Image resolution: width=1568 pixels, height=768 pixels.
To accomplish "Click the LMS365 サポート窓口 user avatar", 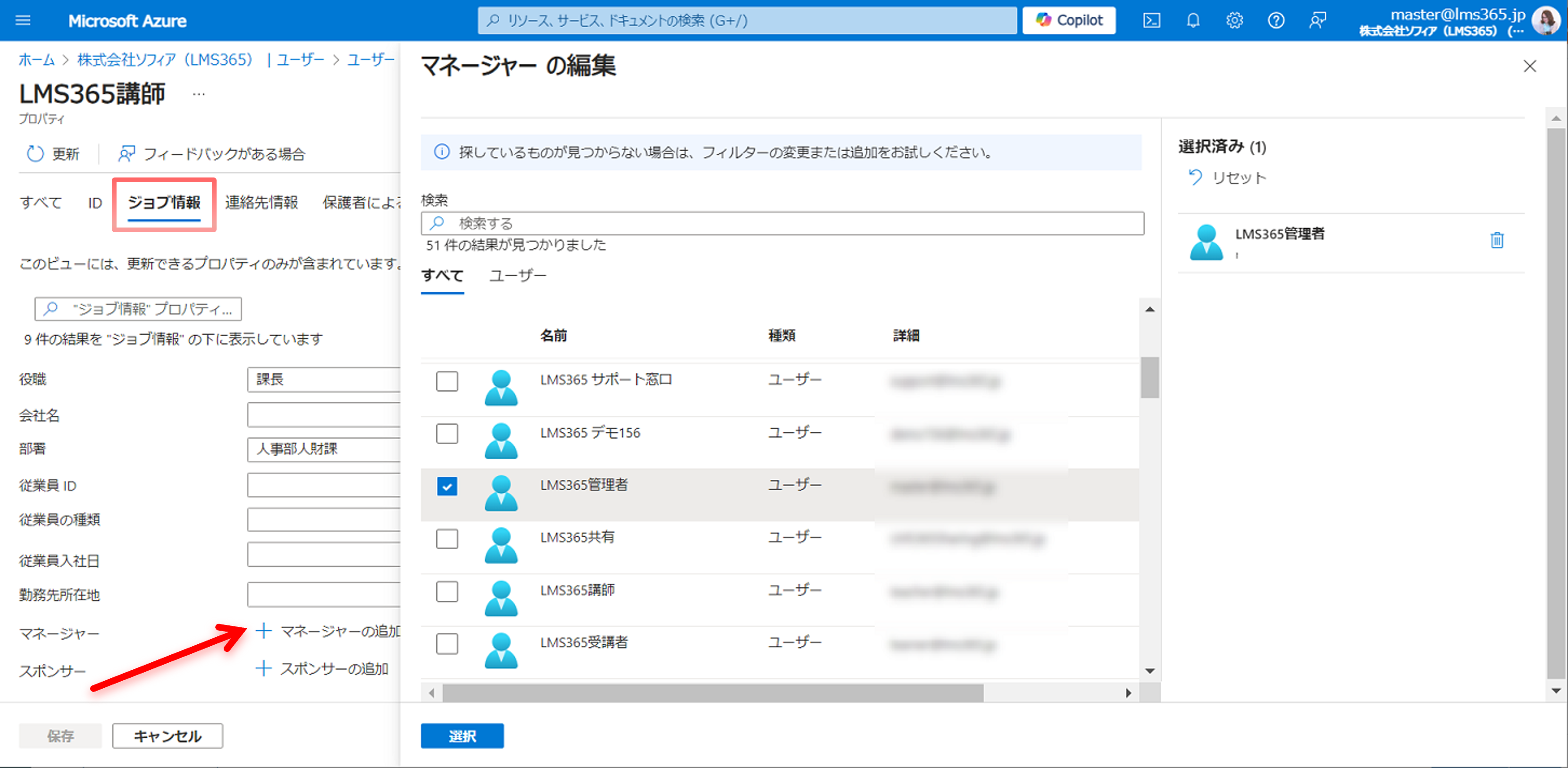I will [x=501, y=388].
